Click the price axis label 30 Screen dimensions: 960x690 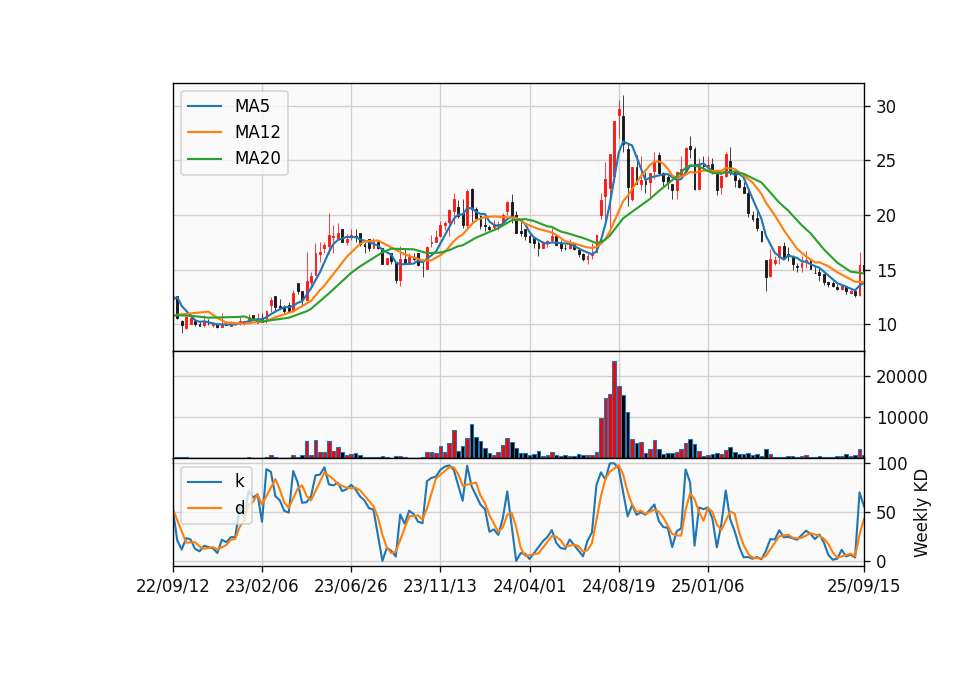coord(886,107)
